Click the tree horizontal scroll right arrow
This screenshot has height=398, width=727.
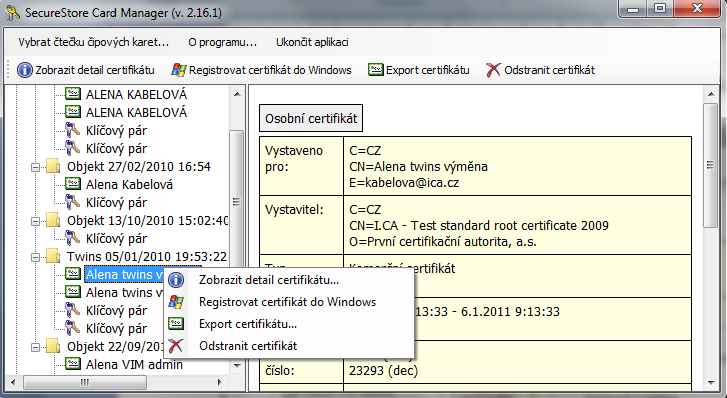click(220, 383)
